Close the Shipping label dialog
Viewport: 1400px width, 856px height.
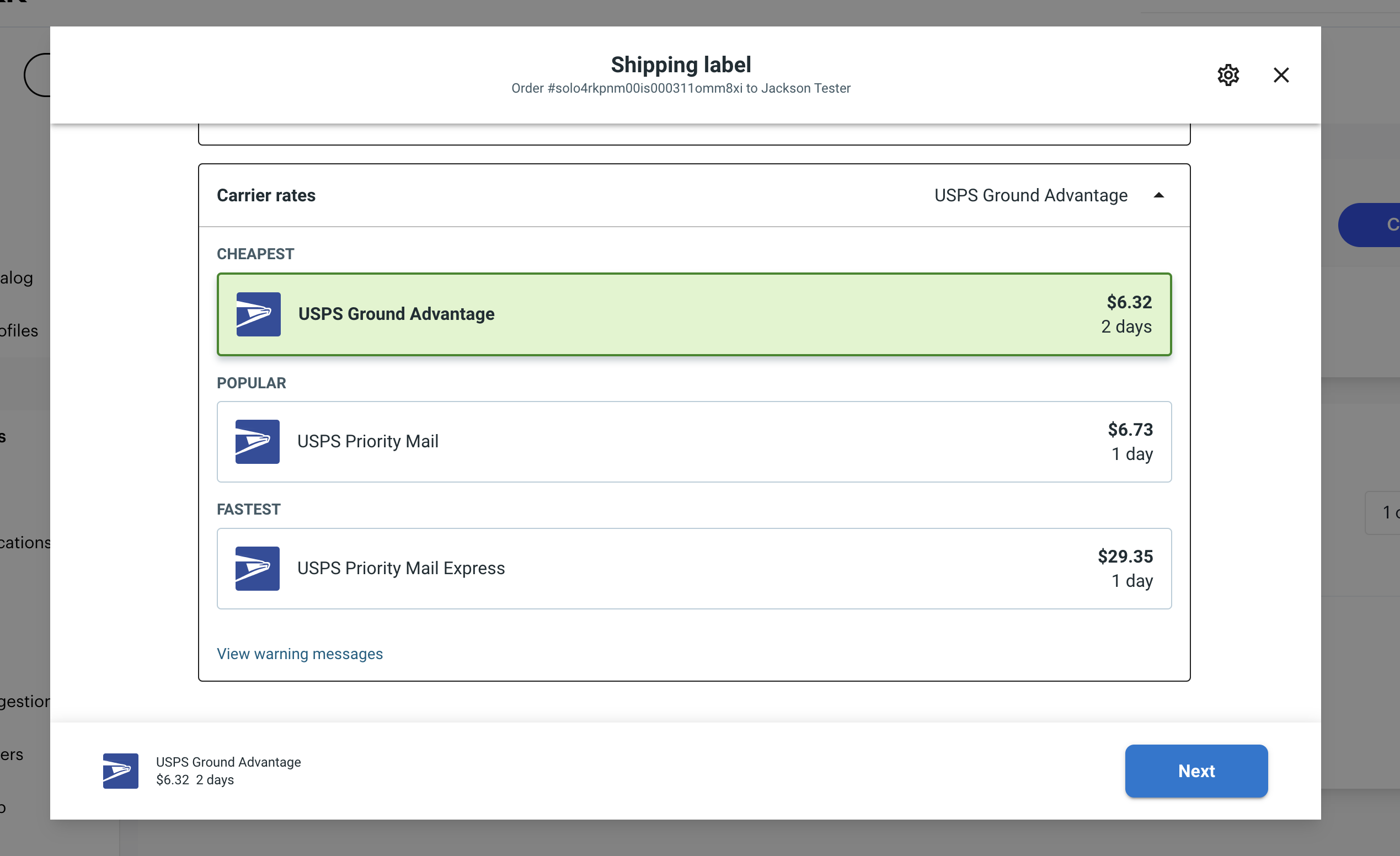pos(1281,75)
